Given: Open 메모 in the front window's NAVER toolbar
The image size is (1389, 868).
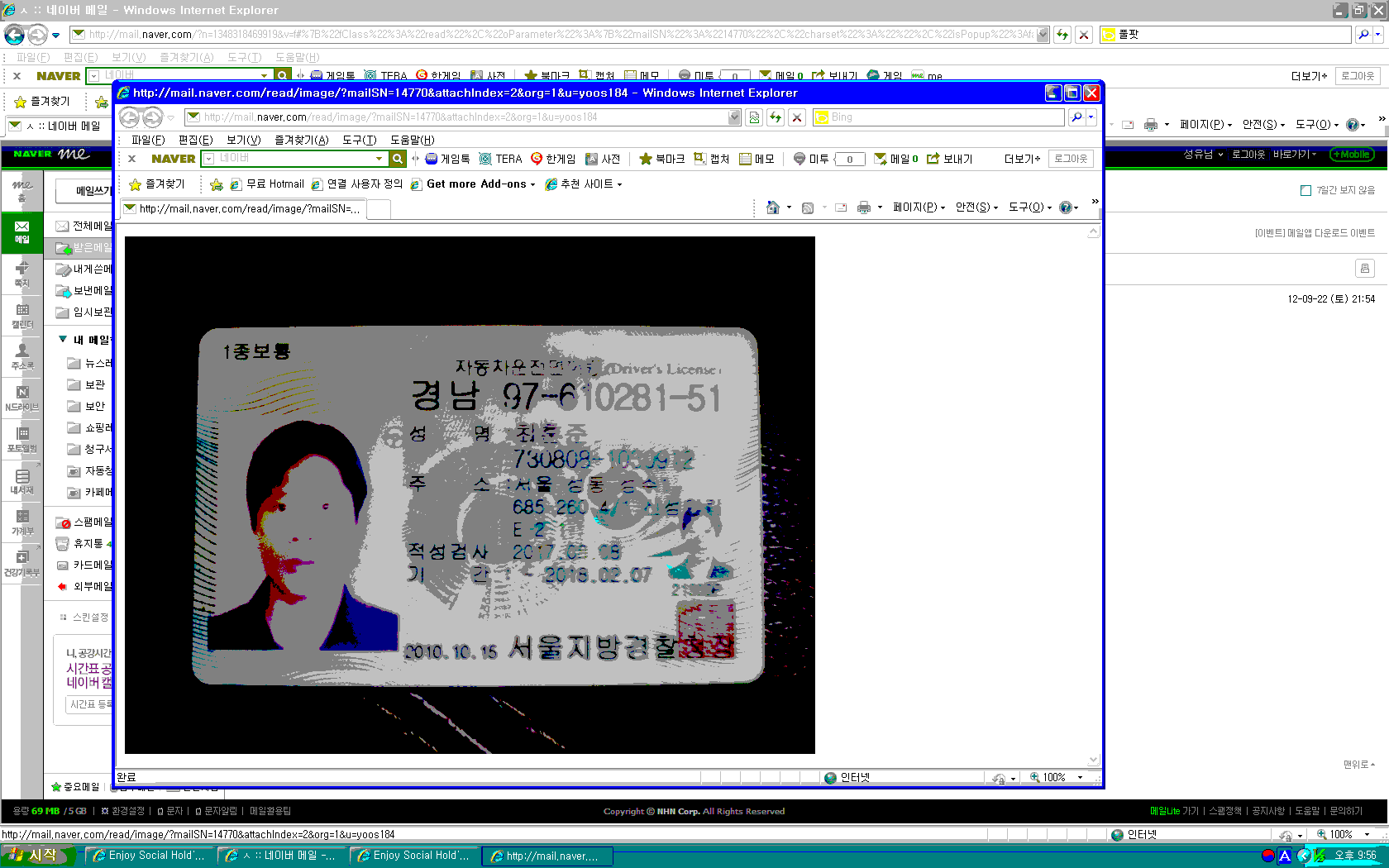Looking at the screenshot, I should (x=757, y=159).
